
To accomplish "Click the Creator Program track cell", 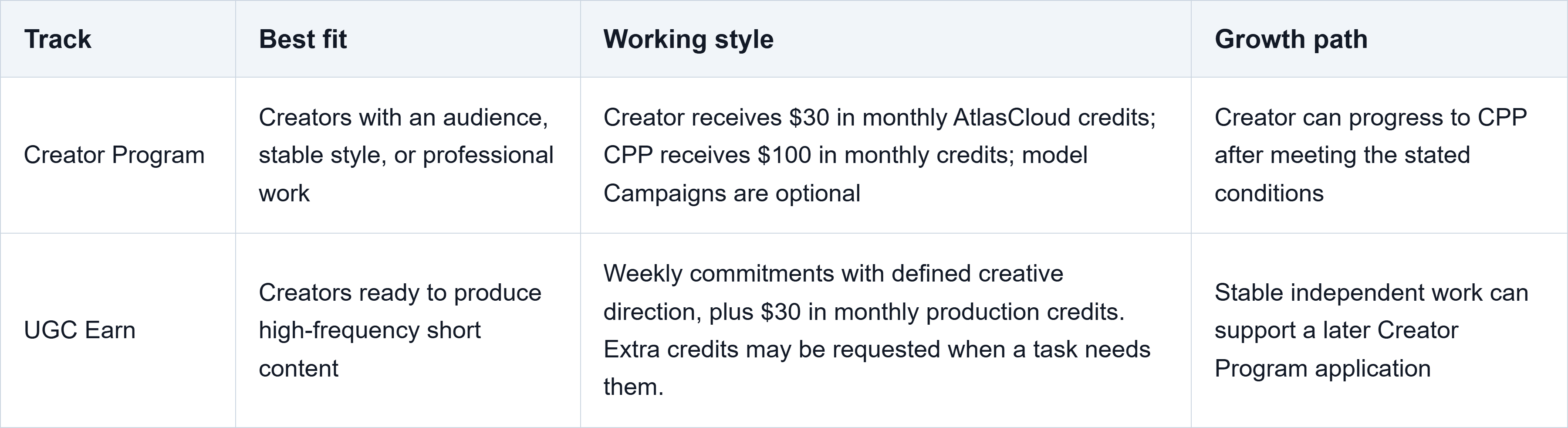I will 118,155.
